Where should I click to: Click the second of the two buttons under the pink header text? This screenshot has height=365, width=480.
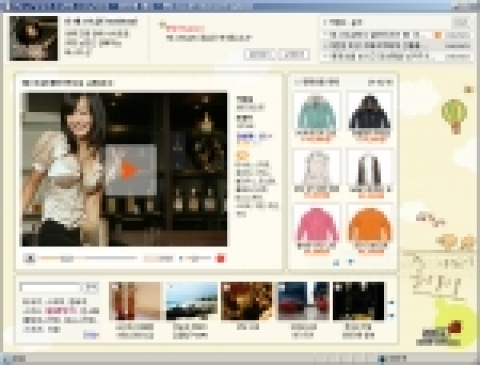click(x=294, y=54)
